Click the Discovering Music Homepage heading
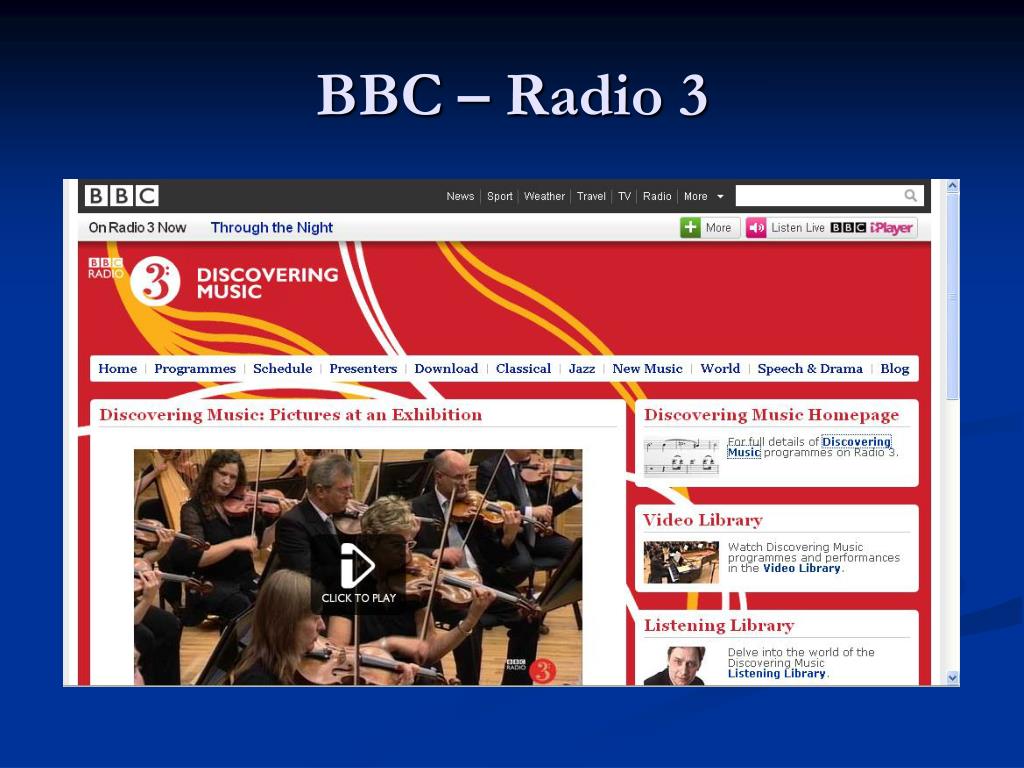The height and width of the screenshot is (768, 1024). 771,415
